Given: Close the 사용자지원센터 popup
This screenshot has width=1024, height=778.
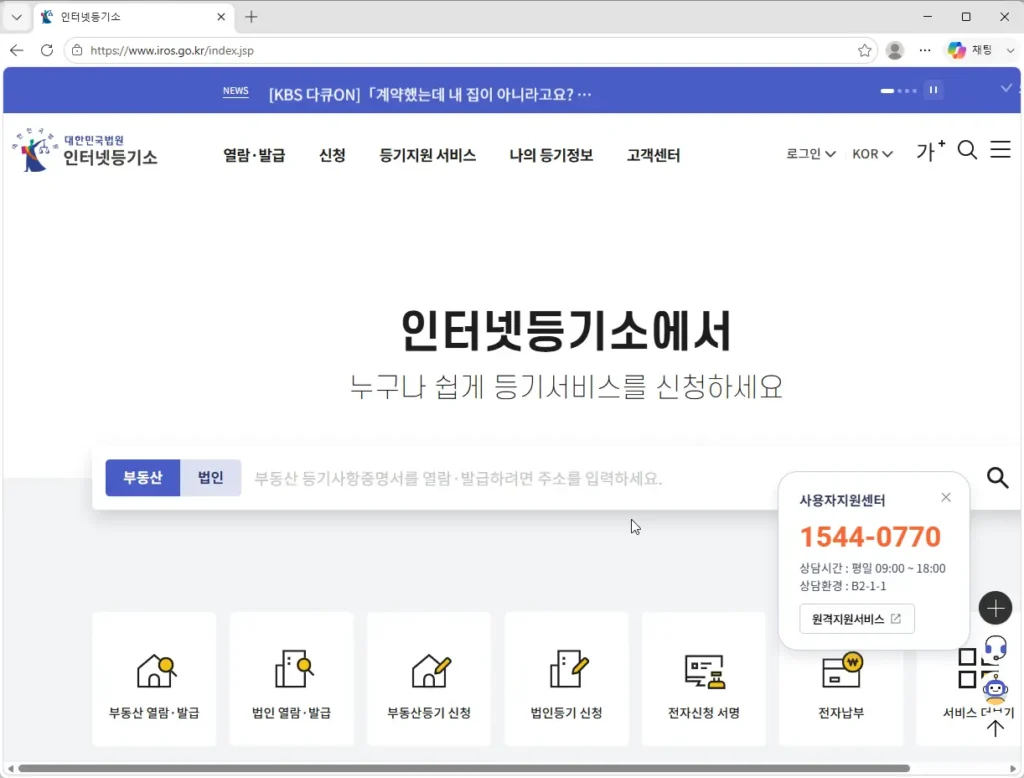Looking at the screenshot, I should pos(946,498).
